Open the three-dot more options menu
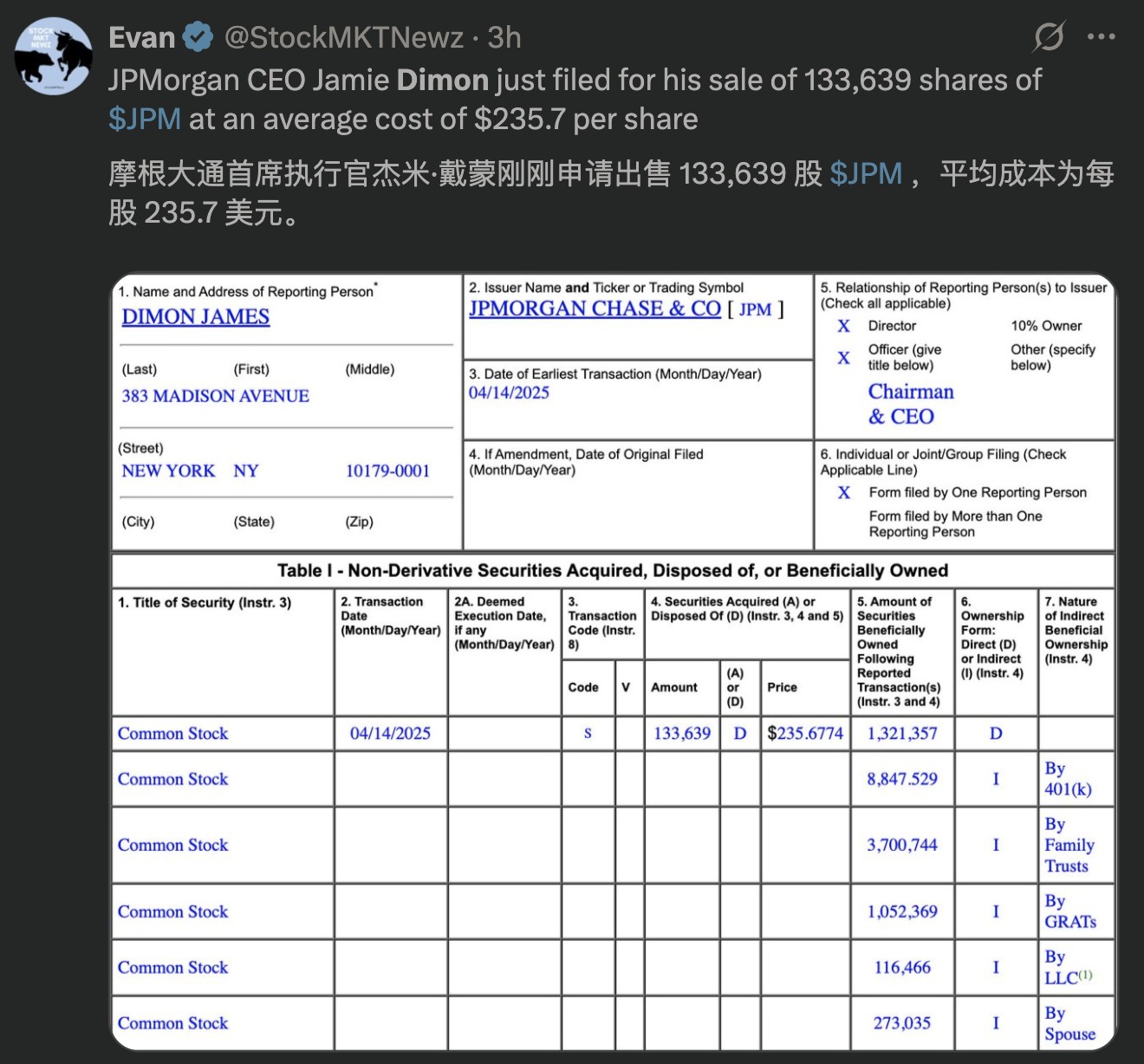 1101,37
